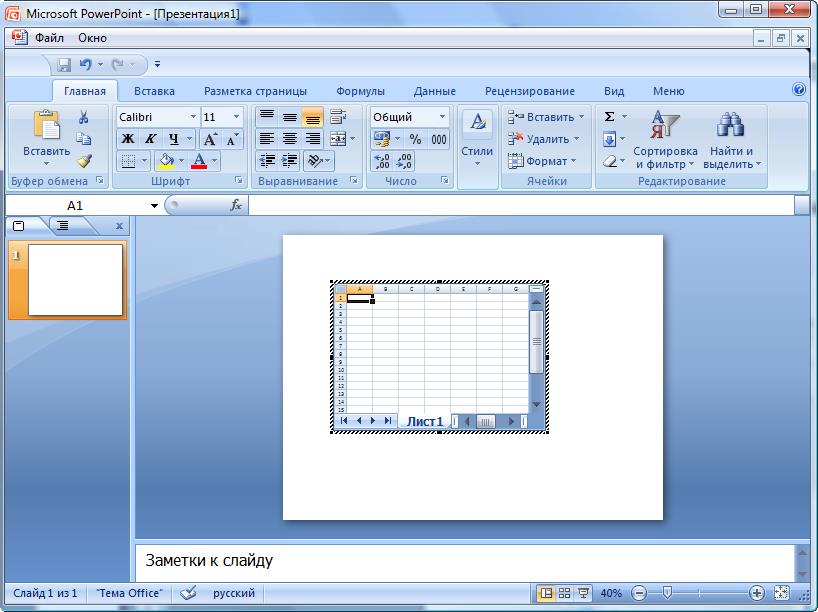Switch to the Формулы ribbon tab
The image size is (818, 612).
pos(360,91)
